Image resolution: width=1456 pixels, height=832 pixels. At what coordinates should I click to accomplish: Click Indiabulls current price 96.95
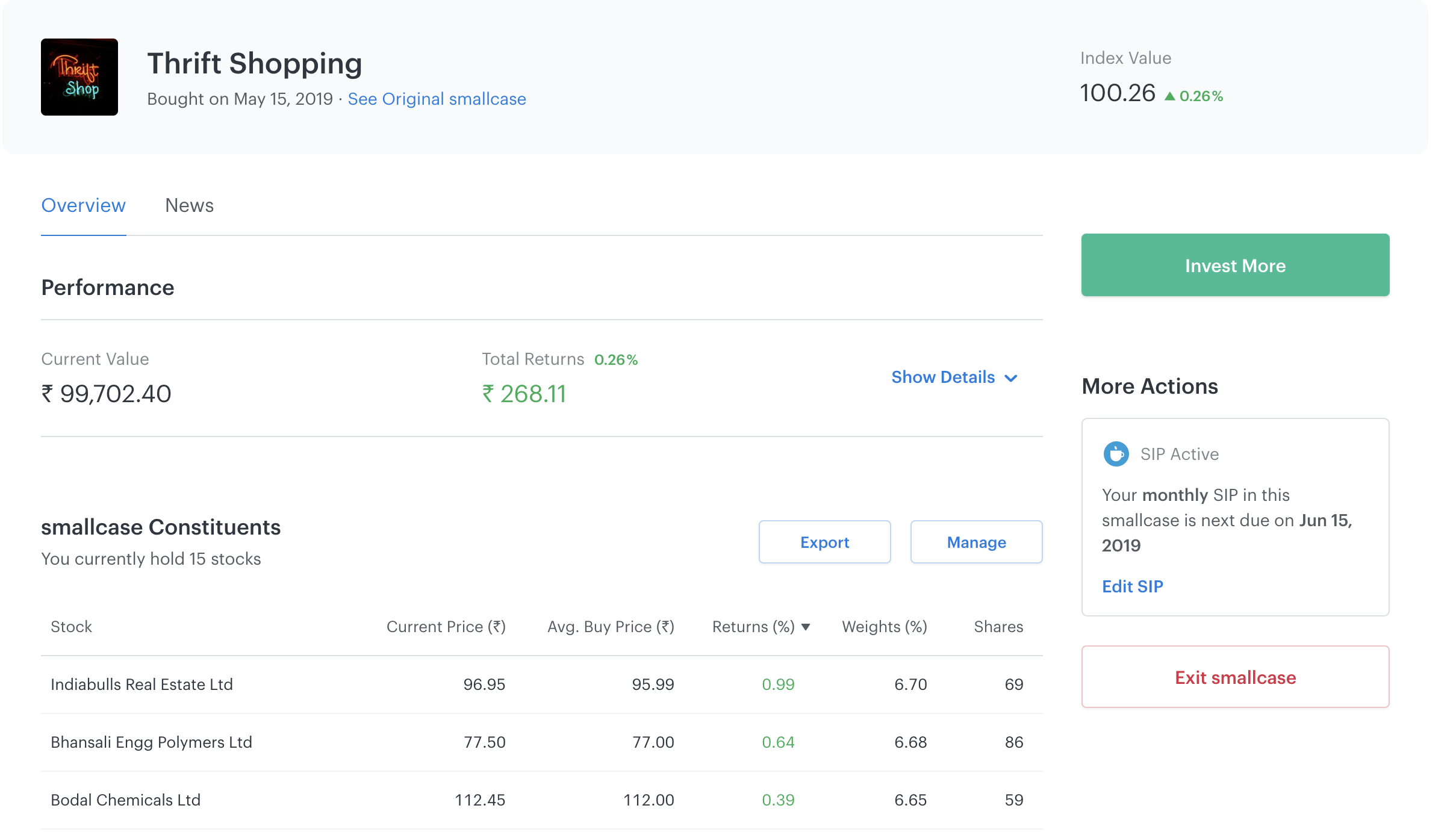[x=484, y=685]
